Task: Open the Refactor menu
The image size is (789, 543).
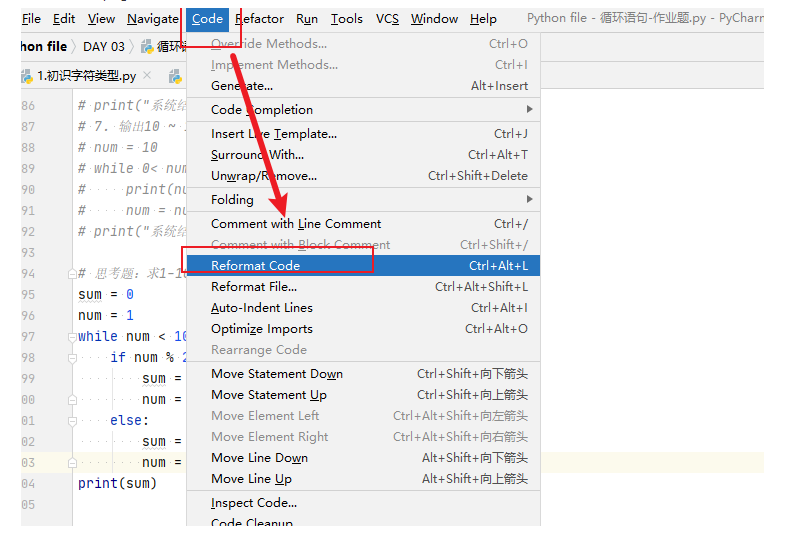Action: [259, 19]
